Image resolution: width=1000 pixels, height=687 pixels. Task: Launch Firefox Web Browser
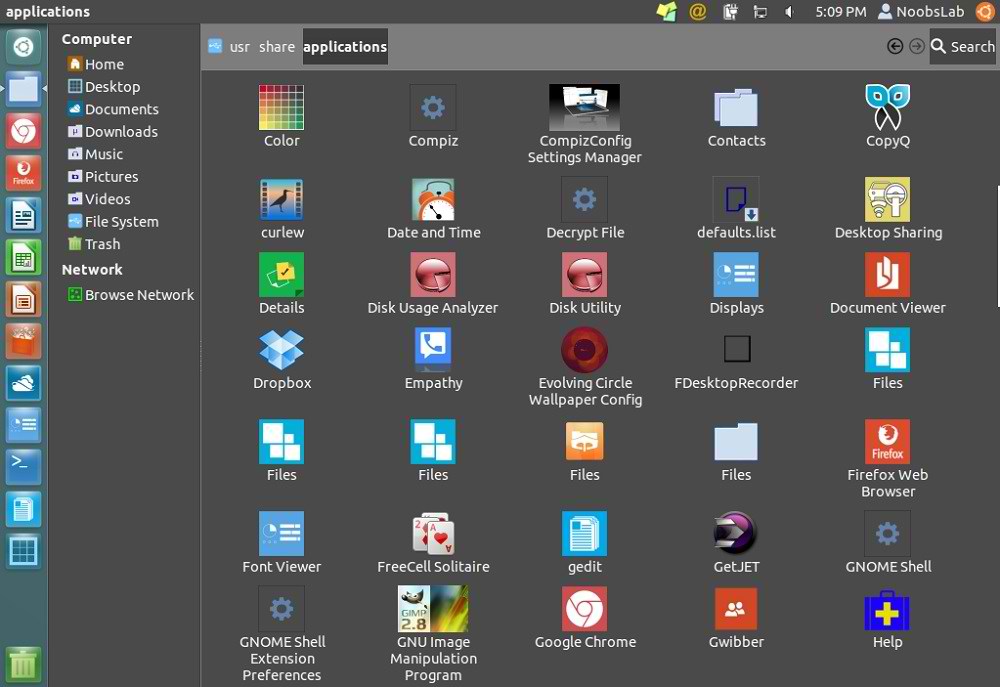coord(888,441)
